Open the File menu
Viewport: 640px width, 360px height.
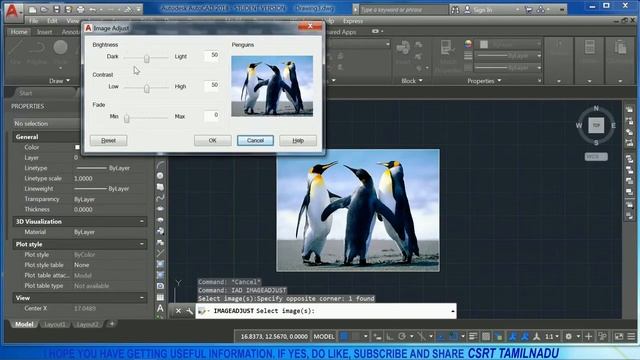pyautogui.click(x=33, y=21)
